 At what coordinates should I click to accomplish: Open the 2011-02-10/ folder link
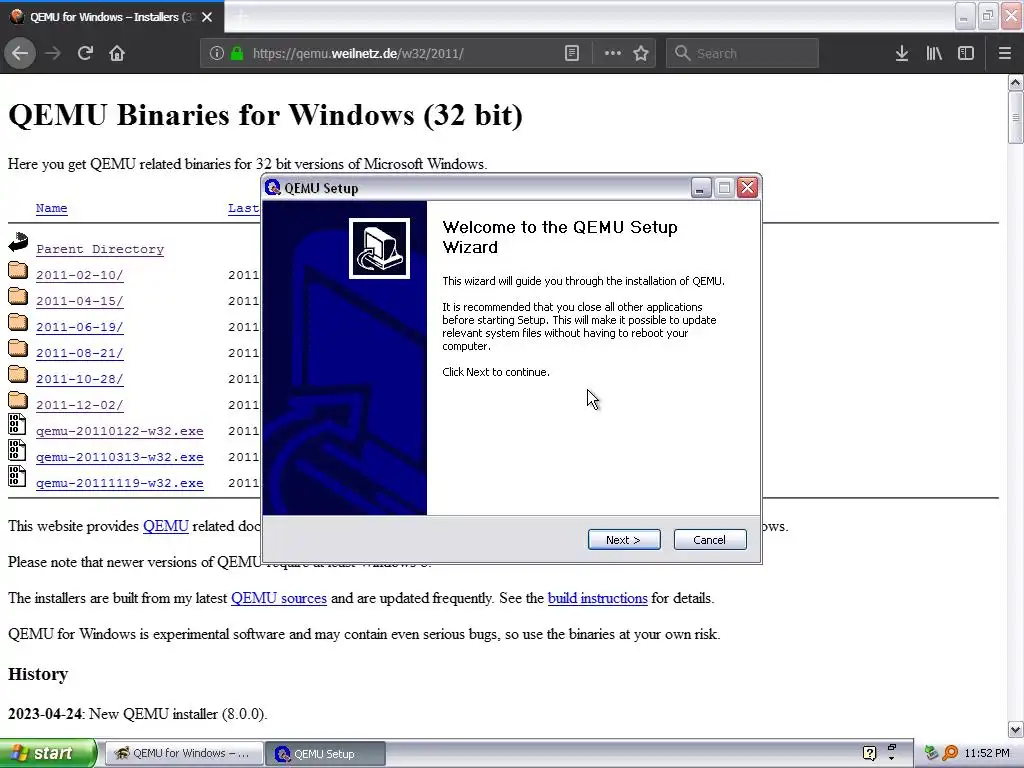pos(80,275)
